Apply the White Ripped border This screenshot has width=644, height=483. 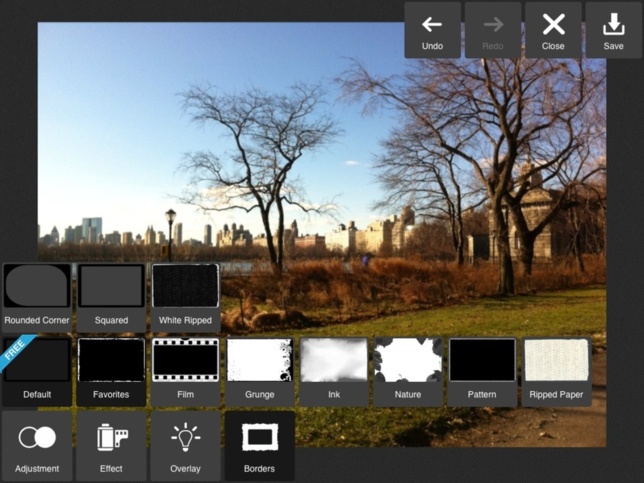185,297
